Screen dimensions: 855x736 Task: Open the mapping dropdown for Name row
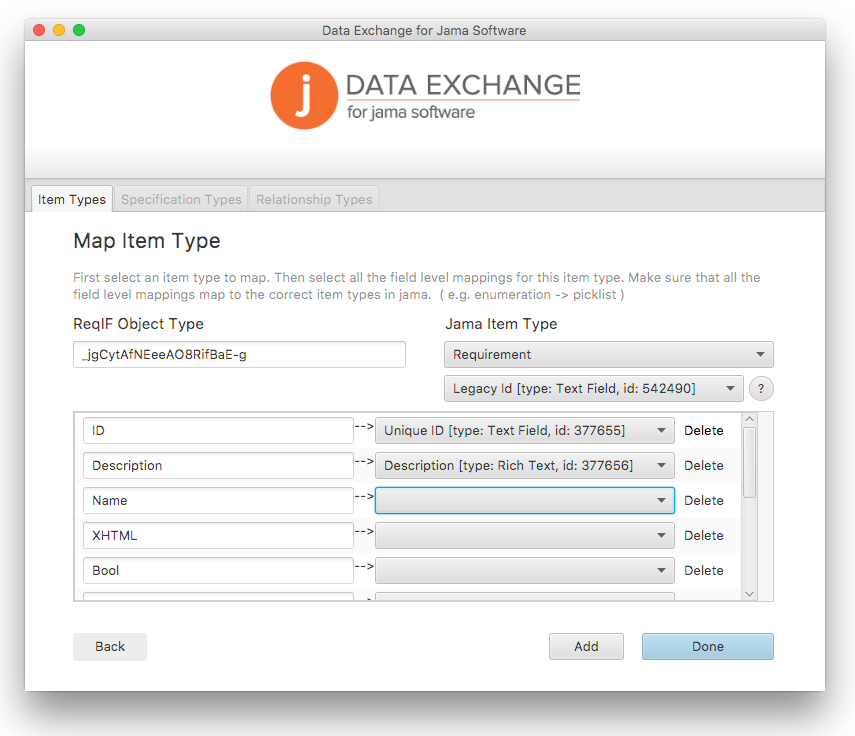(x=525, y=500)
